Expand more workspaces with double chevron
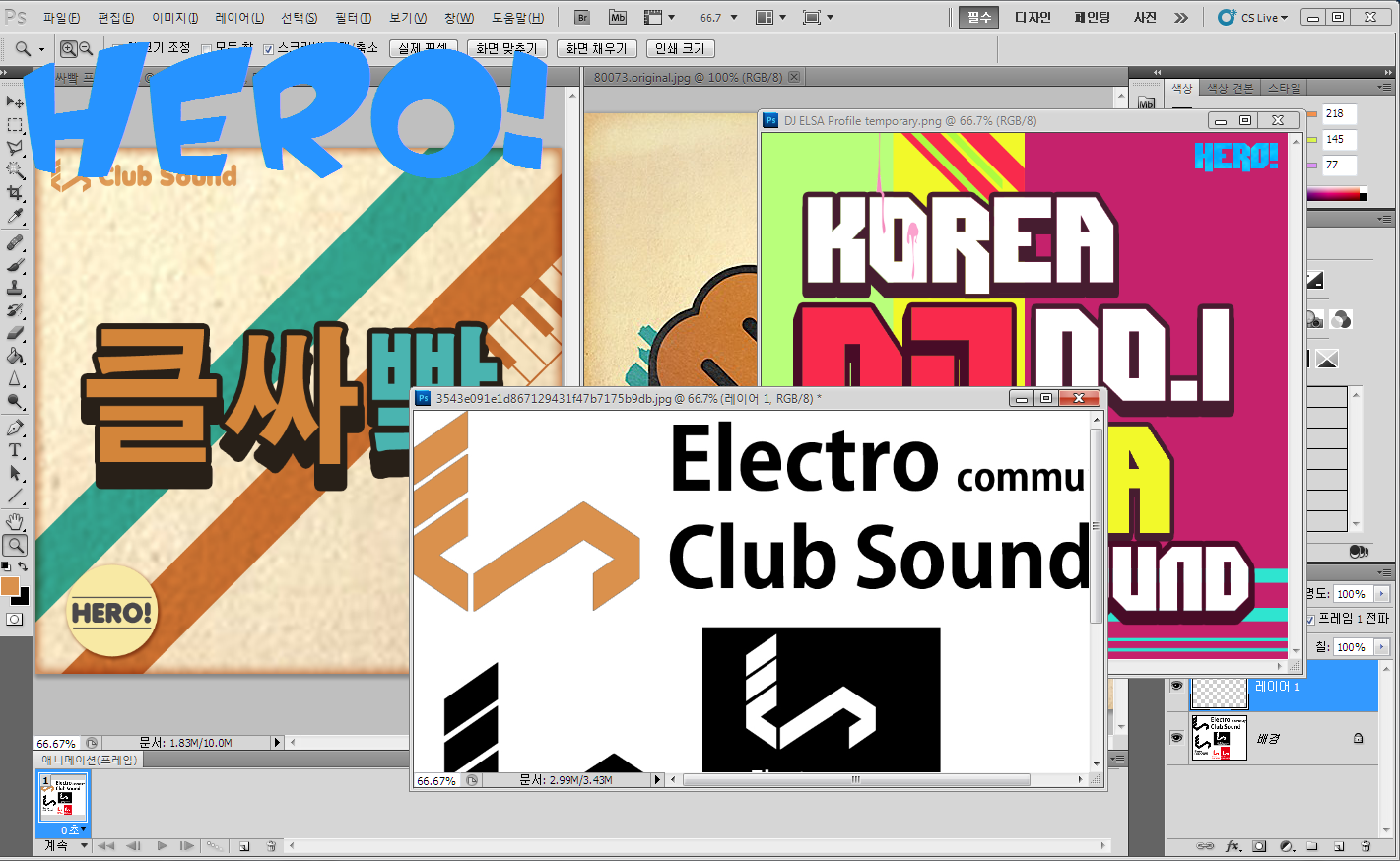This screenshot has height=861, width=1400. click(x=1181, y=18)
